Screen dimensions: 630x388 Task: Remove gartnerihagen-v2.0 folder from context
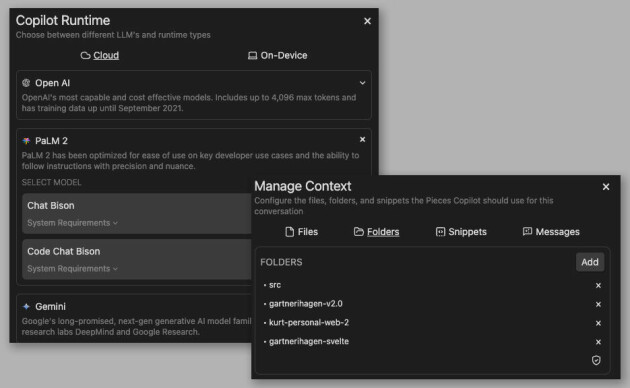click(x=598, y=304)
